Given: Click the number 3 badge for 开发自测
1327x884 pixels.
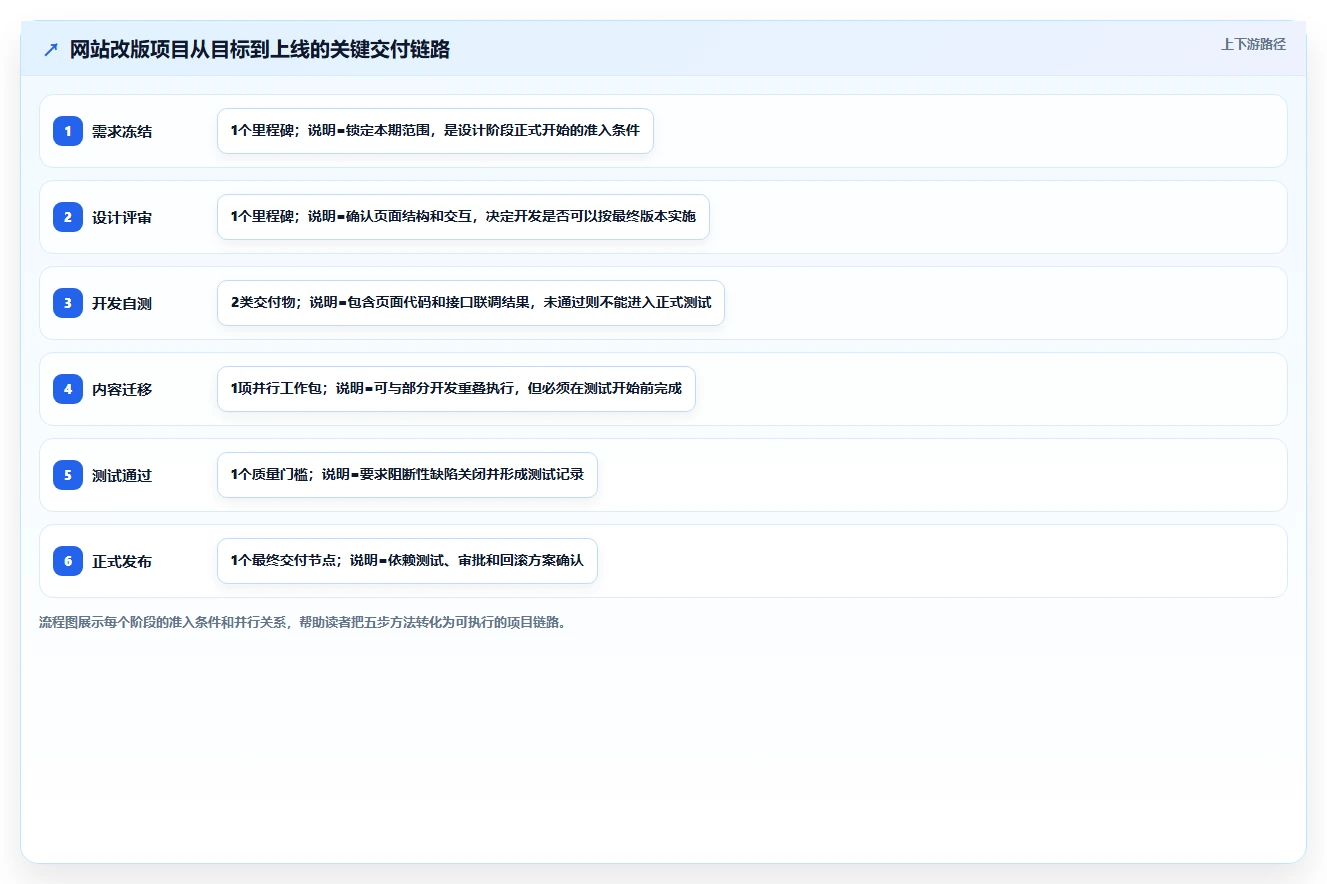Looking at the screenshot, I should click(x=68, y=303).
